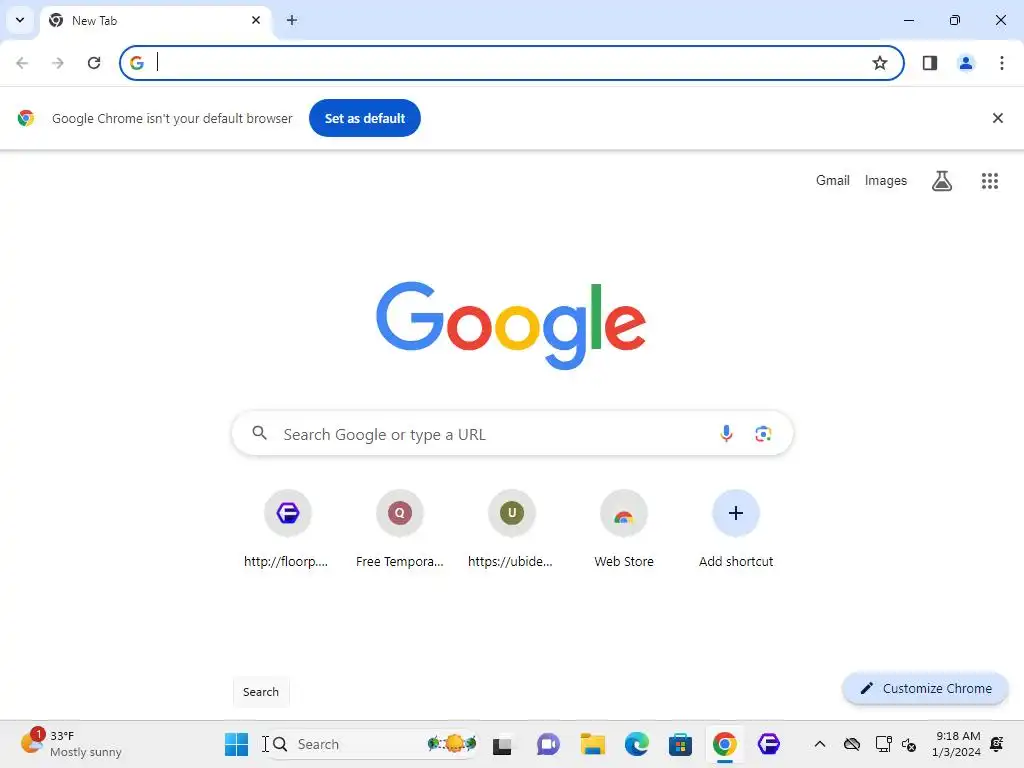Screen dimensions: 1024x768
Task: Click the Google G icon in address bar
Action: point(137,63)
